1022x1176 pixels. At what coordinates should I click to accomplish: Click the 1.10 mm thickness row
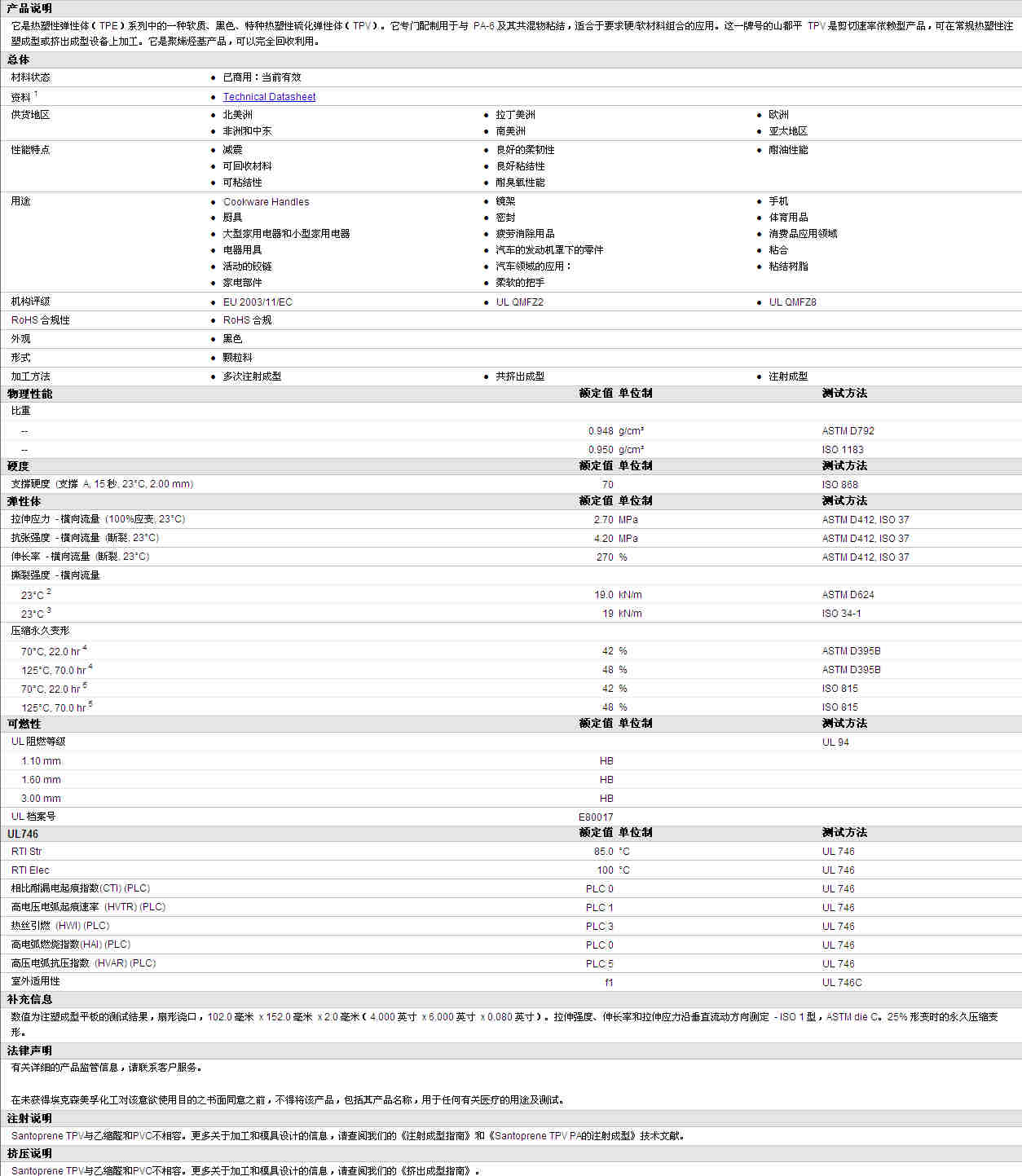click(x=42, y=761)
